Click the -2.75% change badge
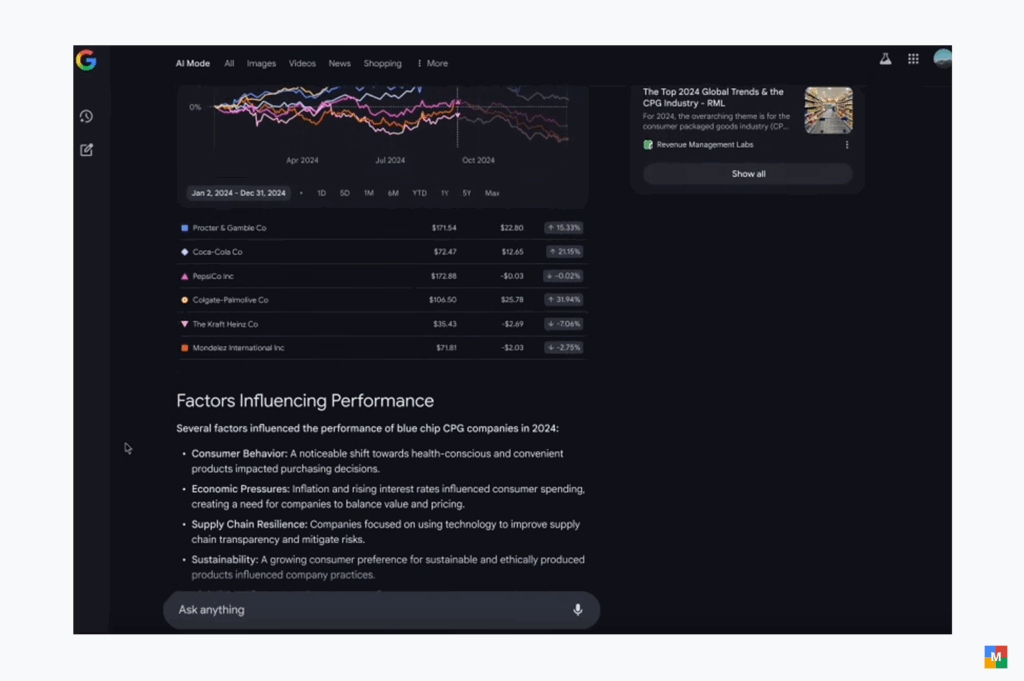Viewport: 1024px width, 681px height. pos(564,348)
